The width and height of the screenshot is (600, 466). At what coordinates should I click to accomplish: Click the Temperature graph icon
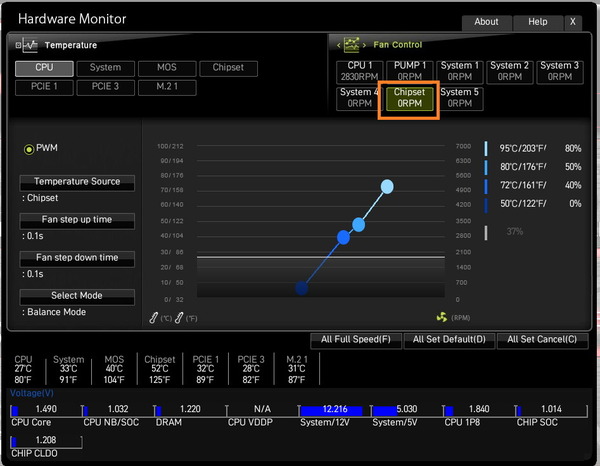[30, 45]
